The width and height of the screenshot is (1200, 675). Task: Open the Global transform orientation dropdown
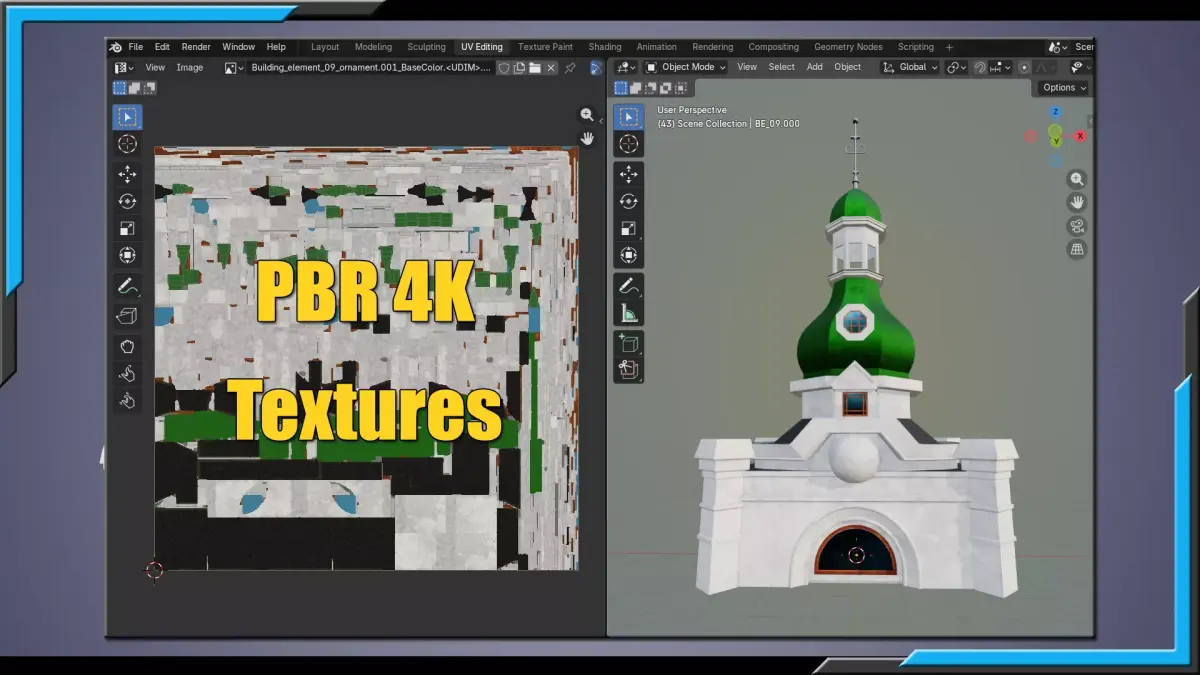click(910, 67)
